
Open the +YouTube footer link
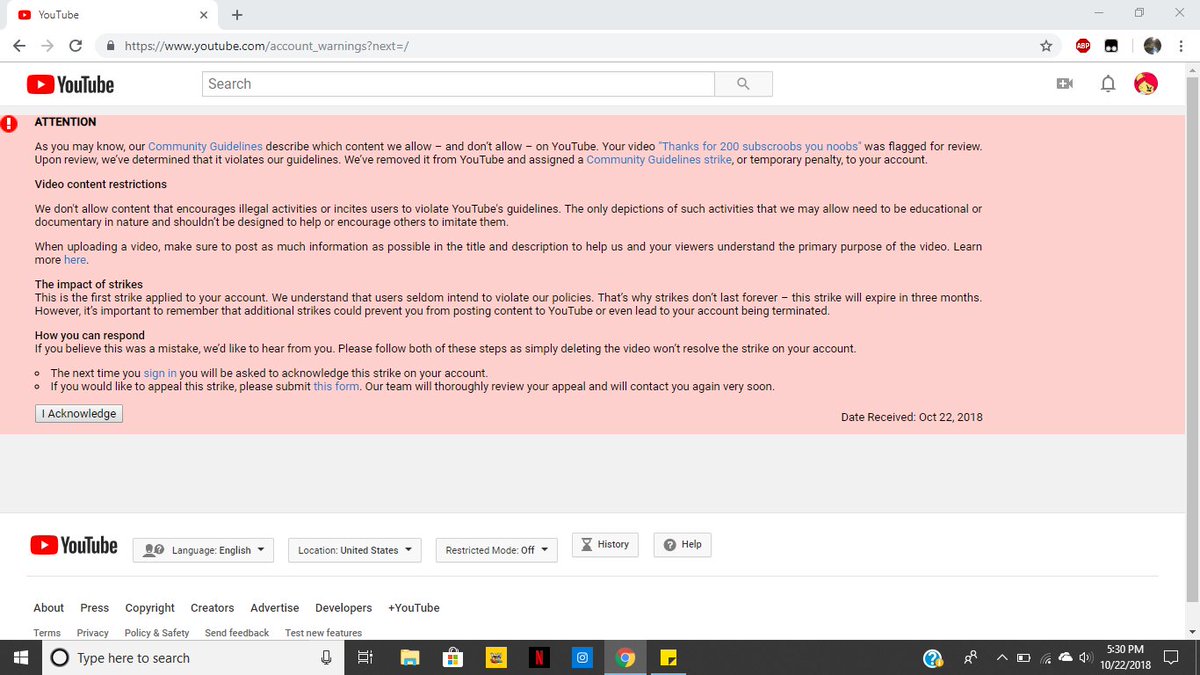point(414,608)
